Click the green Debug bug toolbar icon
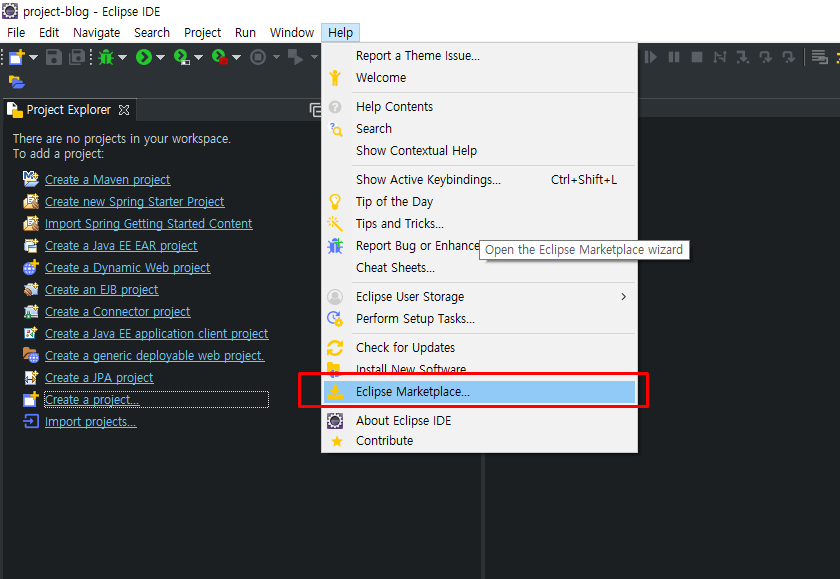This screenshot has height=579, width=840. (106, 57)
